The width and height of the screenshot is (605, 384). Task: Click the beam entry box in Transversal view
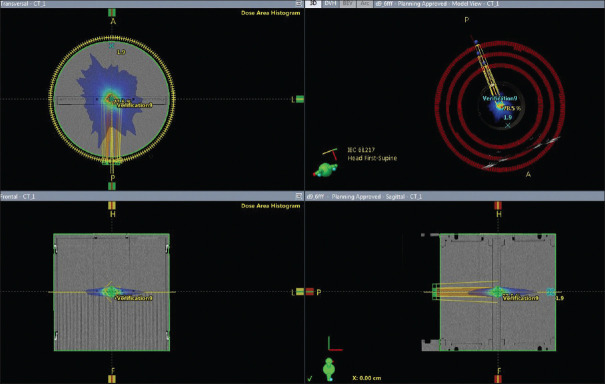pos(112,161)
